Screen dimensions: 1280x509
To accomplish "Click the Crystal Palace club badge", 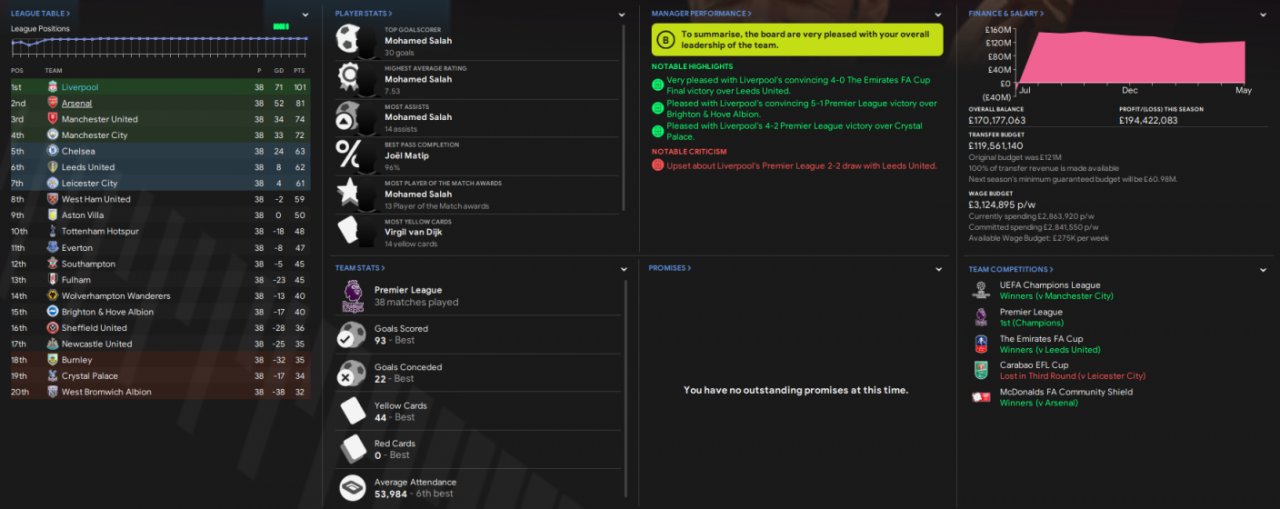I will click(x=52, y=375).
